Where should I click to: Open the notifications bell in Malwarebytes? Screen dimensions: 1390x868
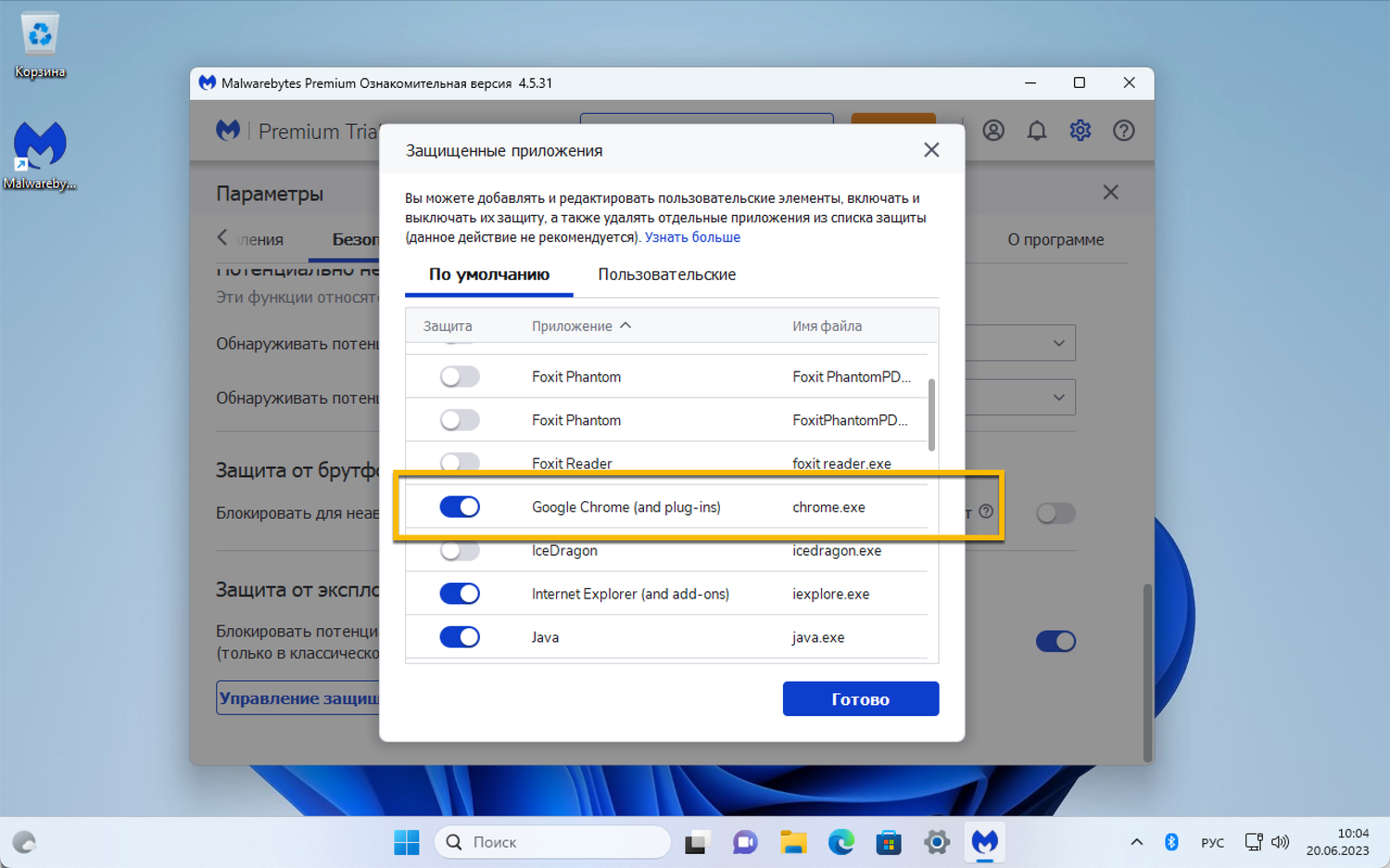(1037, 131)
